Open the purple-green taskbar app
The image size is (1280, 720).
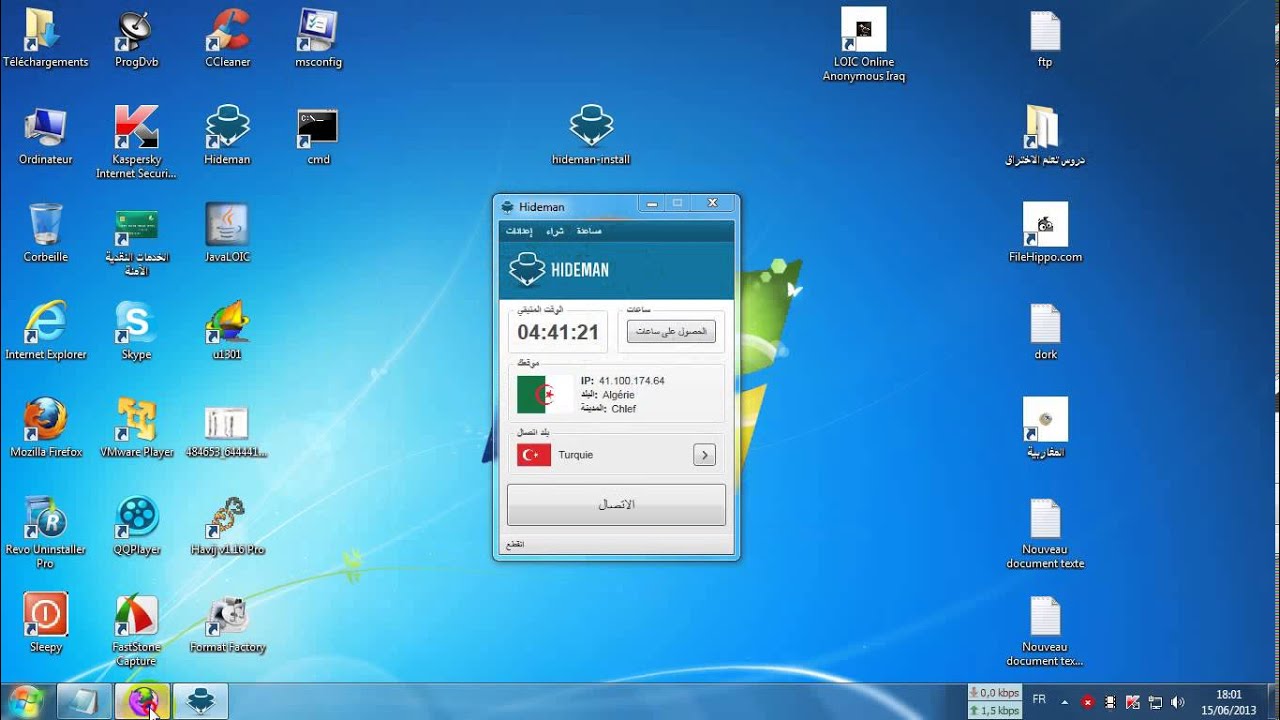[x=142, y=701]
